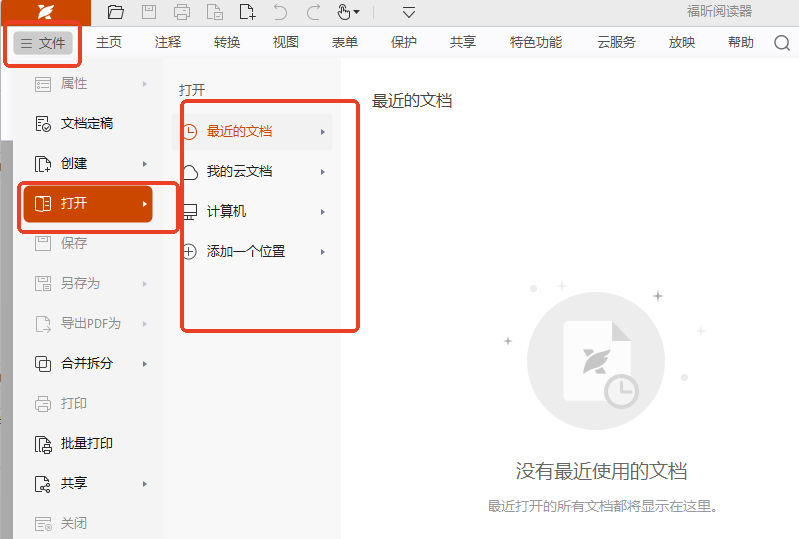
Task: Click the computer icon beside 计算机
Action: coord(190,212)
